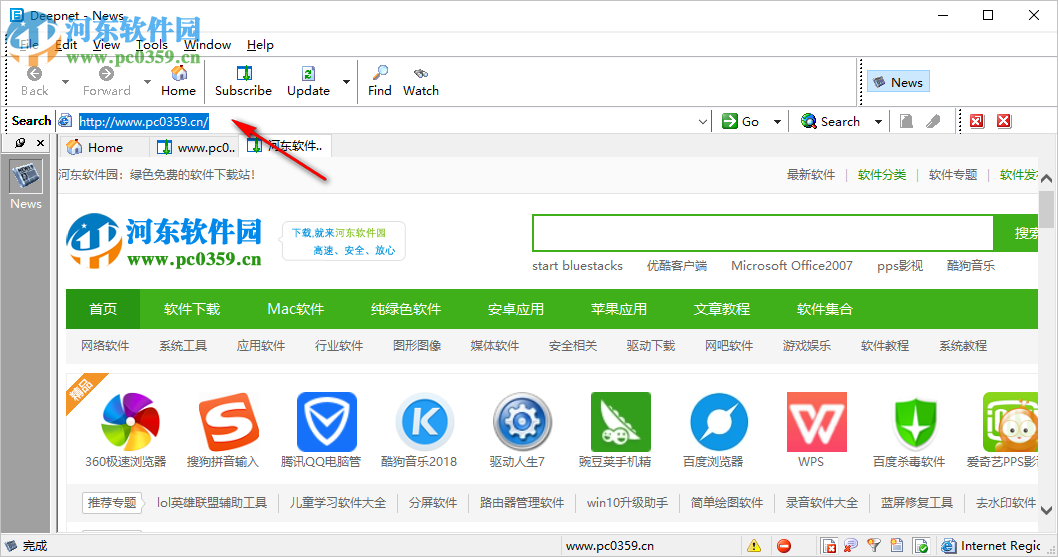Click the 首页 navigation button

point(103,309)
